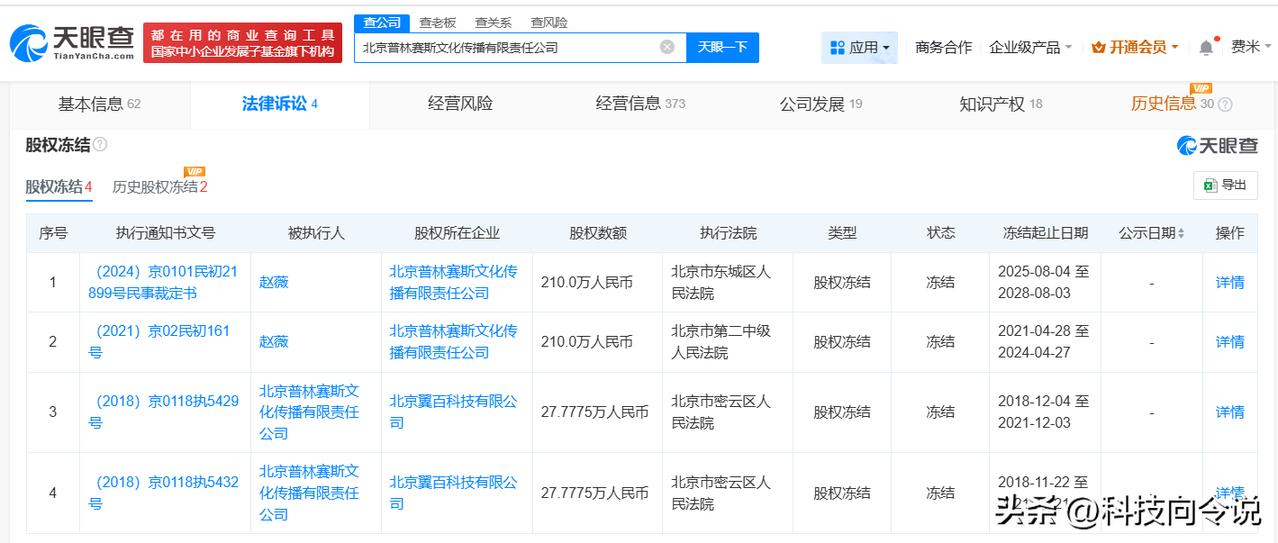
Task: Open 北京普林赛斯文化传播 equity company in row 2
Action: pos(453,342)
